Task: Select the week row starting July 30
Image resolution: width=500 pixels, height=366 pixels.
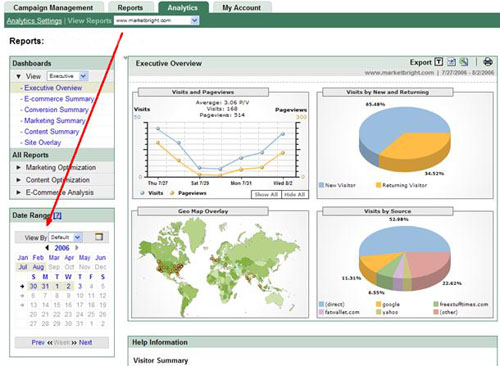Action: [22, 286]
